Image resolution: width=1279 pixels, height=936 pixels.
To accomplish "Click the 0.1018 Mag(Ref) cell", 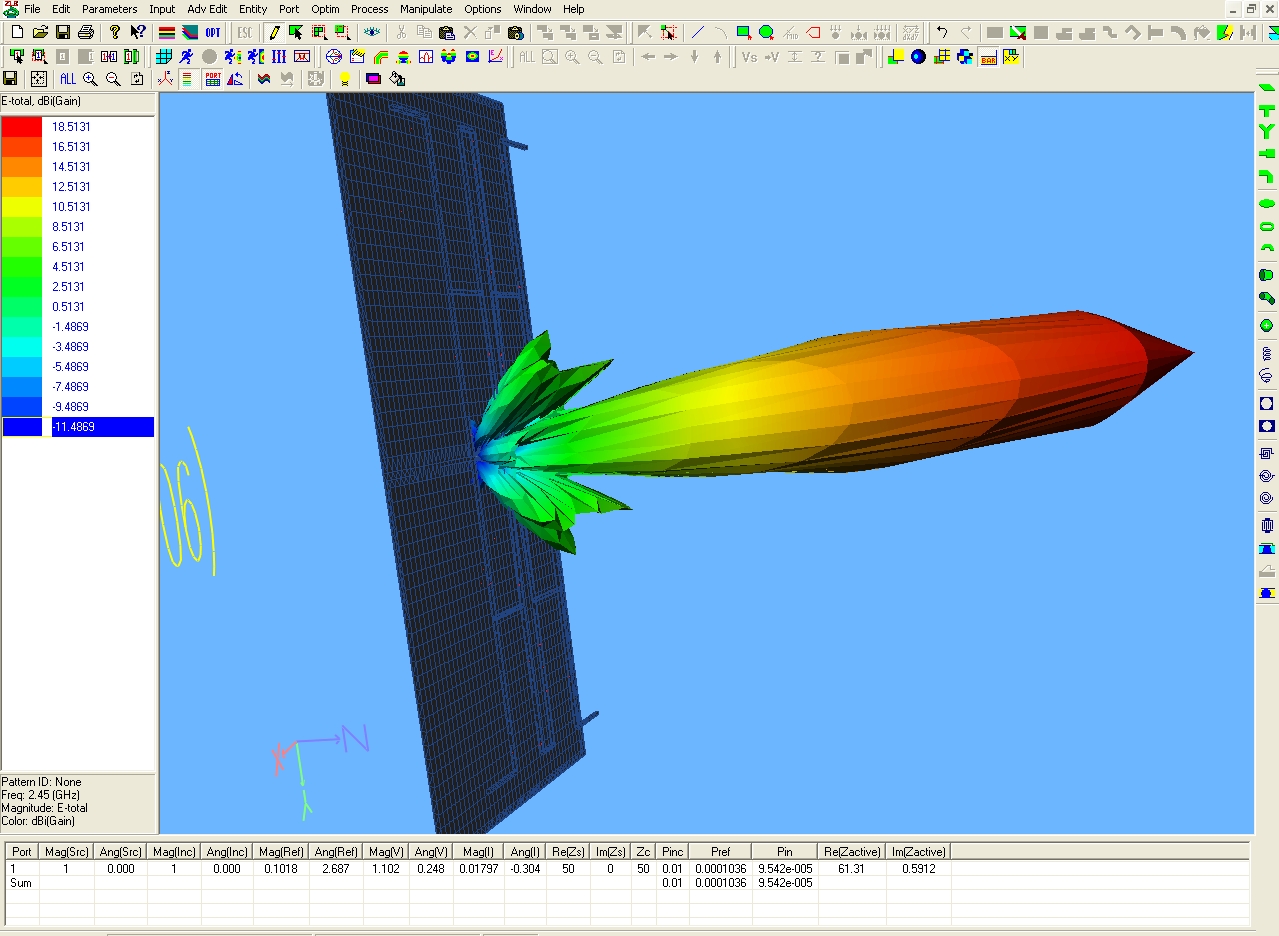I will [282, 869].
